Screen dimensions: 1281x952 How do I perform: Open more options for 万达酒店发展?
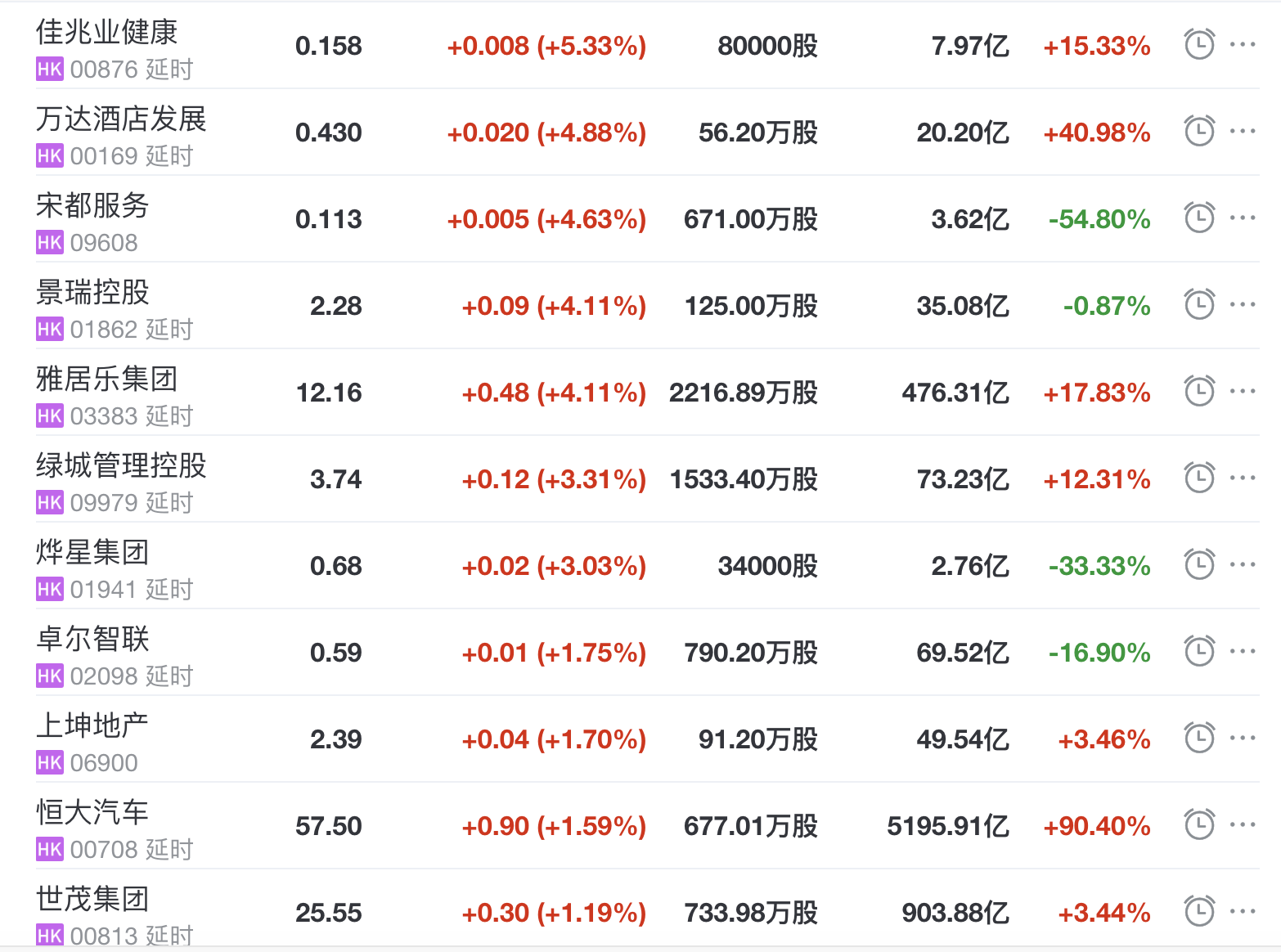point(1243,131)
